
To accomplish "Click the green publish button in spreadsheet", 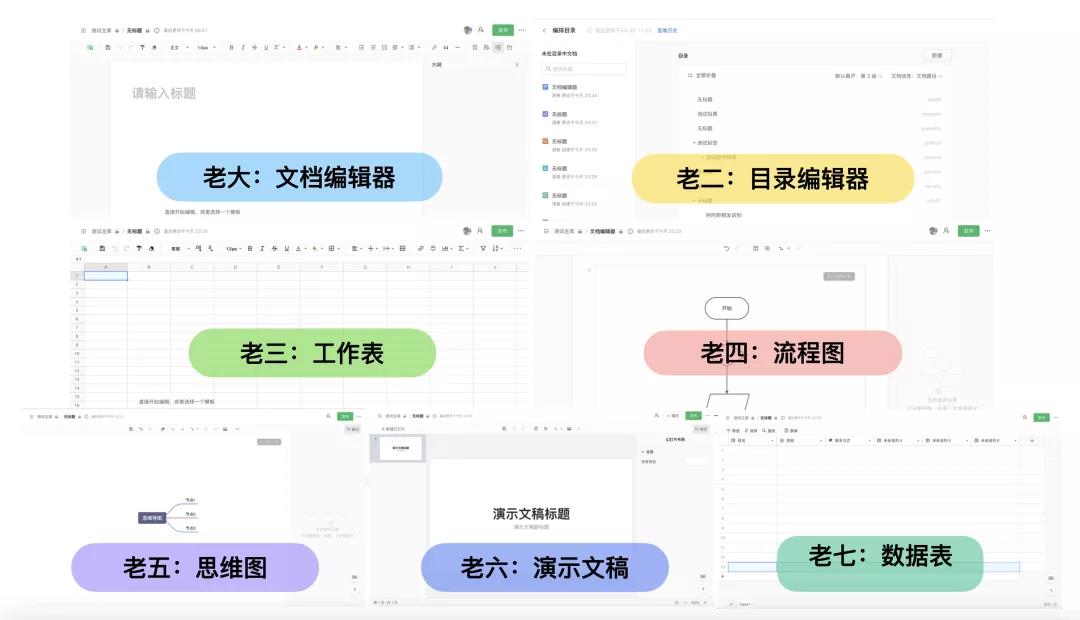I will [501, 231].
